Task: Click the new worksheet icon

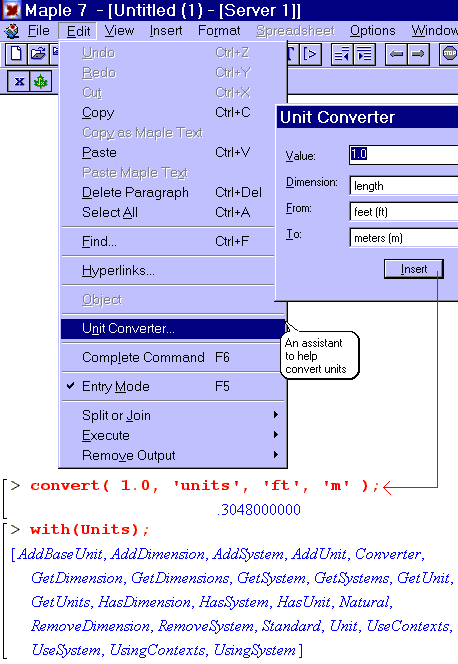Action: coord(16,54)
